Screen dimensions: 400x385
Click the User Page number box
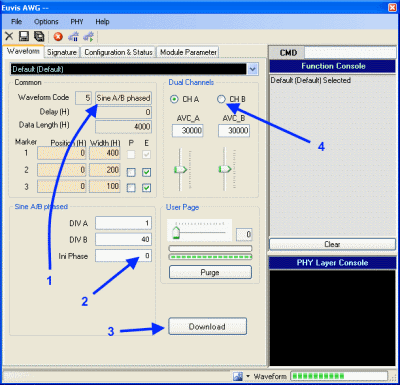[244, 234]
